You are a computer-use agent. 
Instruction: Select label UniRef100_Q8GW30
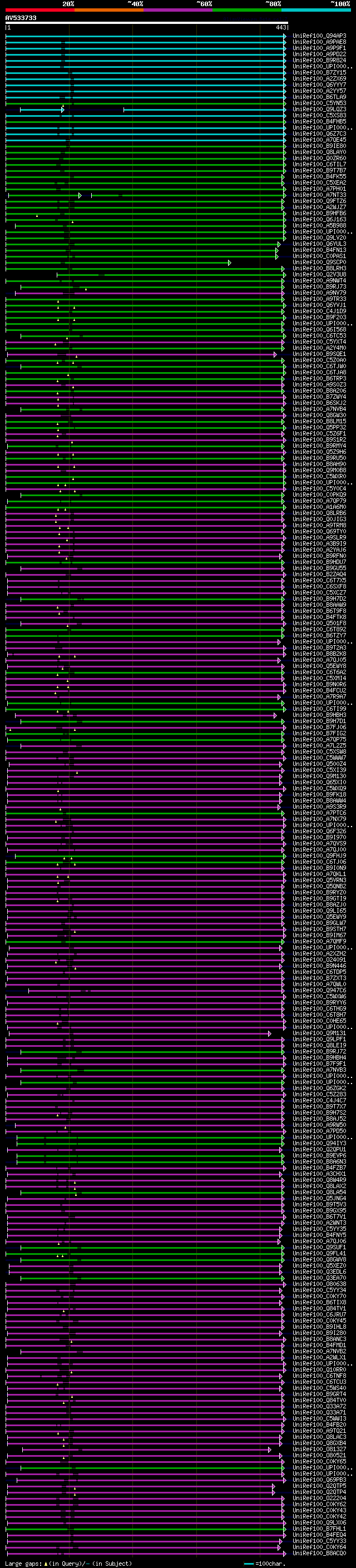tap(319, 415)
